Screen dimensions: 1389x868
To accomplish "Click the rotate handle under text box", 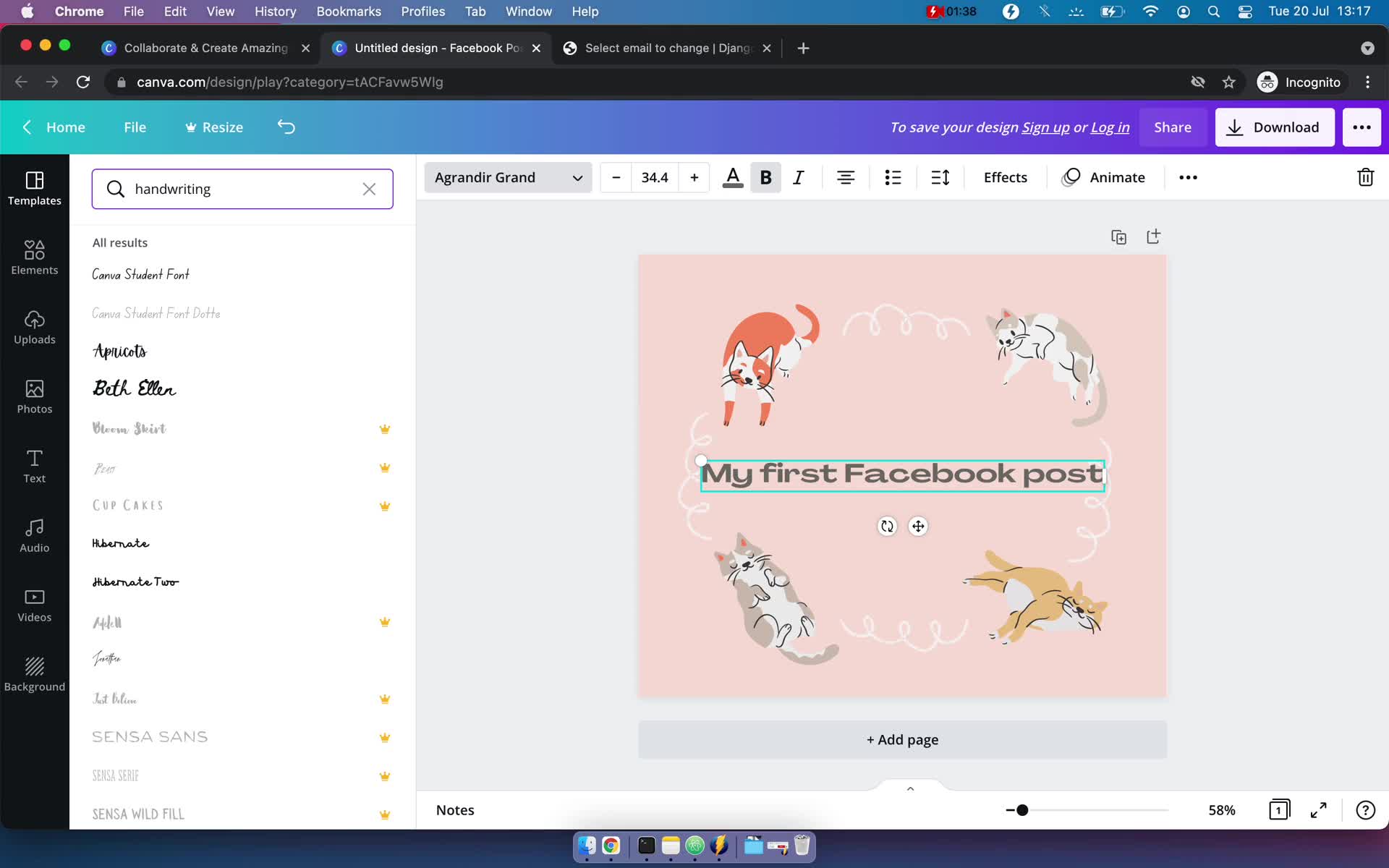I will [887, 526].
